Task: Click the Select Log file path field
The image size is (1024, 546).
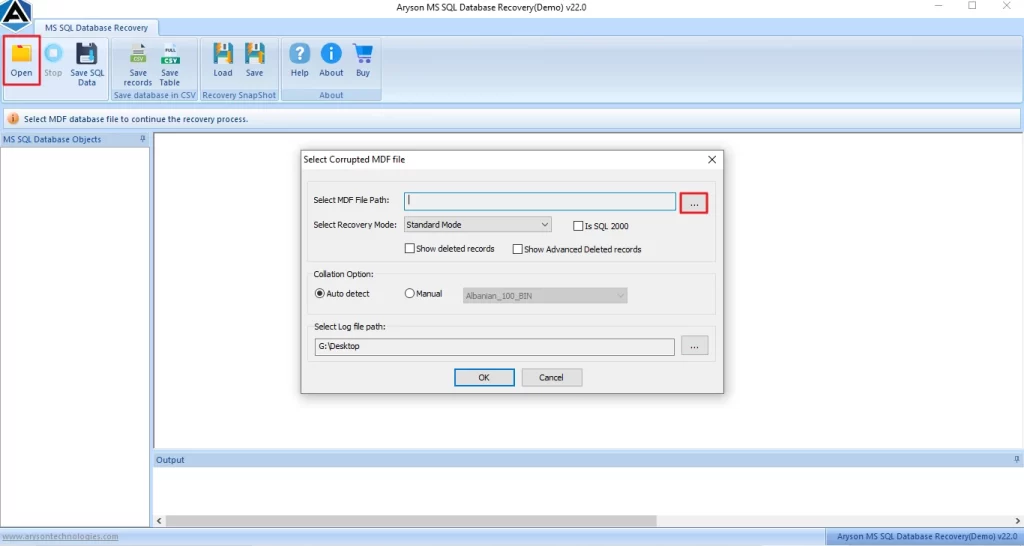Action: [494, 346]
